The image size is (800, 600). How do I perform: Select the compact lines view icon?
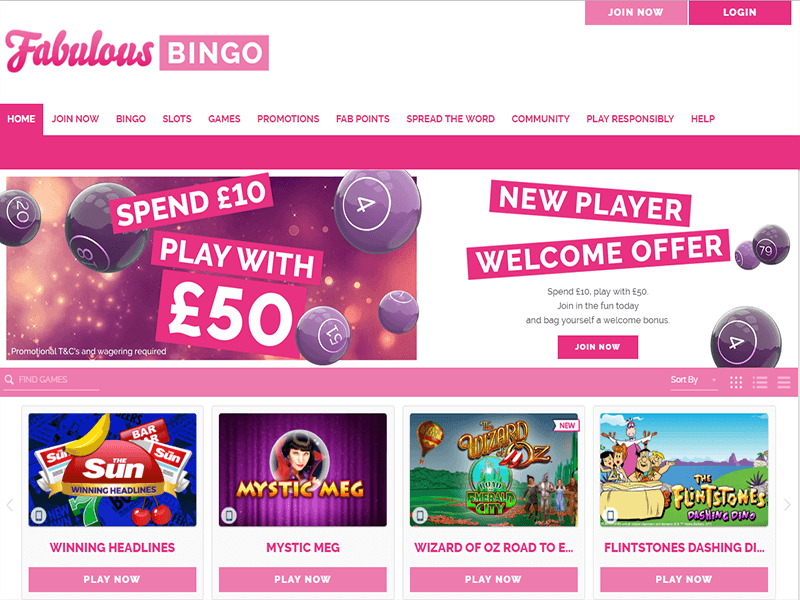coord(784,382)
